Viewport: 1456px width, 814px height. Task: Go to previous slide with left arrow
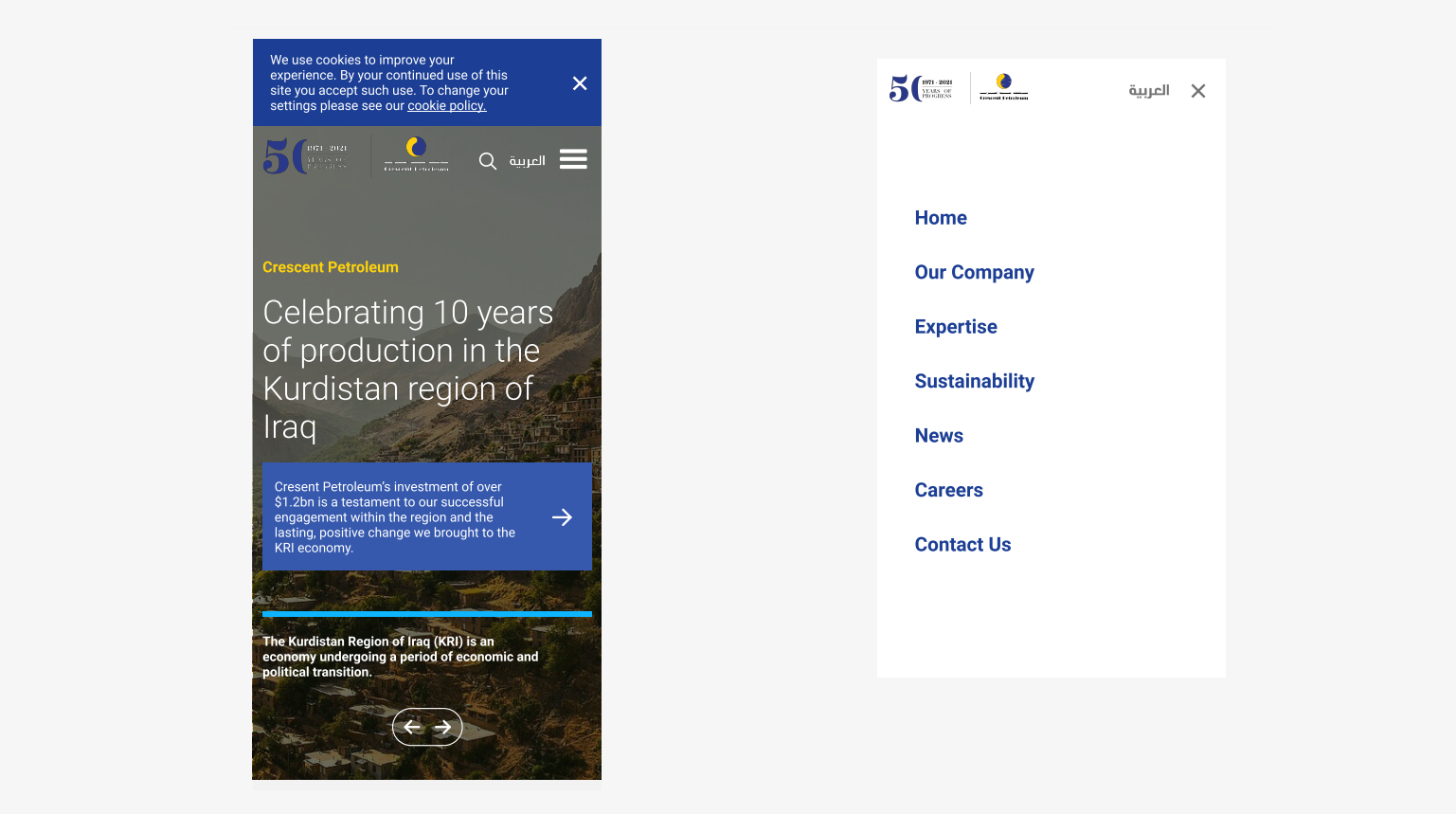coord(412,727)
